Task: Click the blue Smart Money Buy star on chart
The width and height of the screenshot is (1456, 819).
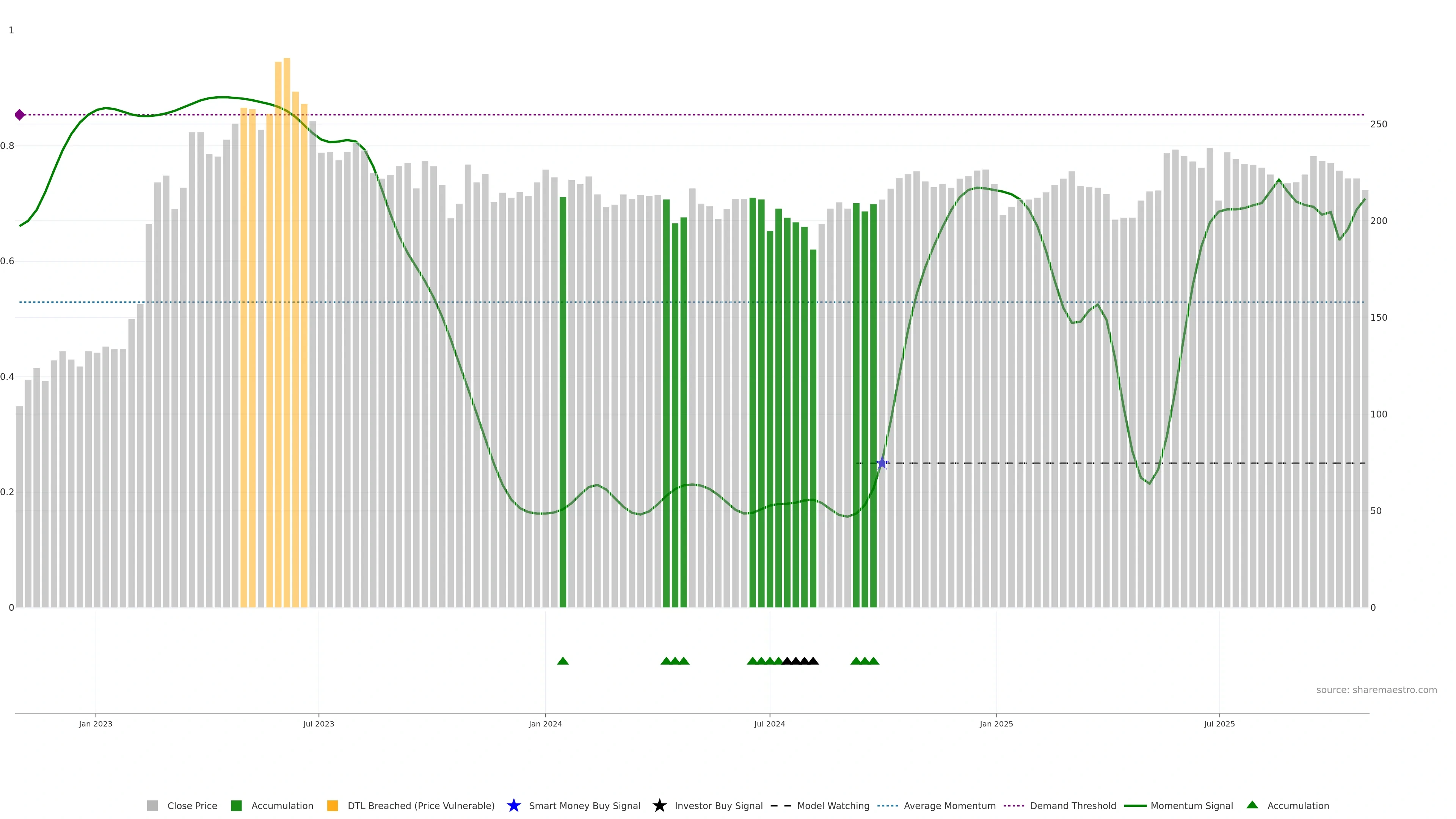Action: [x=882, y=463]
